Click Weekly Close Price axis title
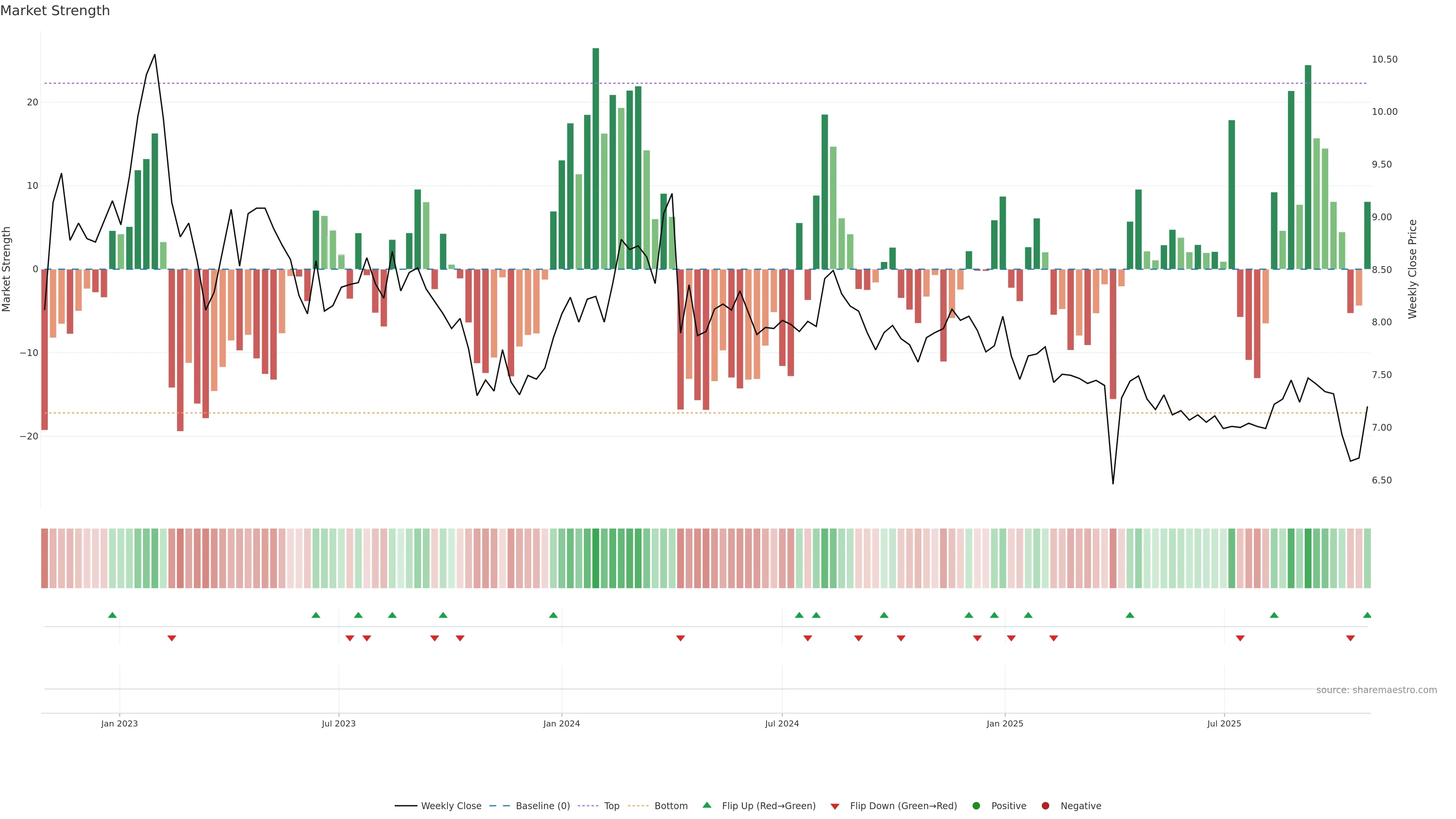The width and height of the screenshot is (1456, 819). [1412, 269]
